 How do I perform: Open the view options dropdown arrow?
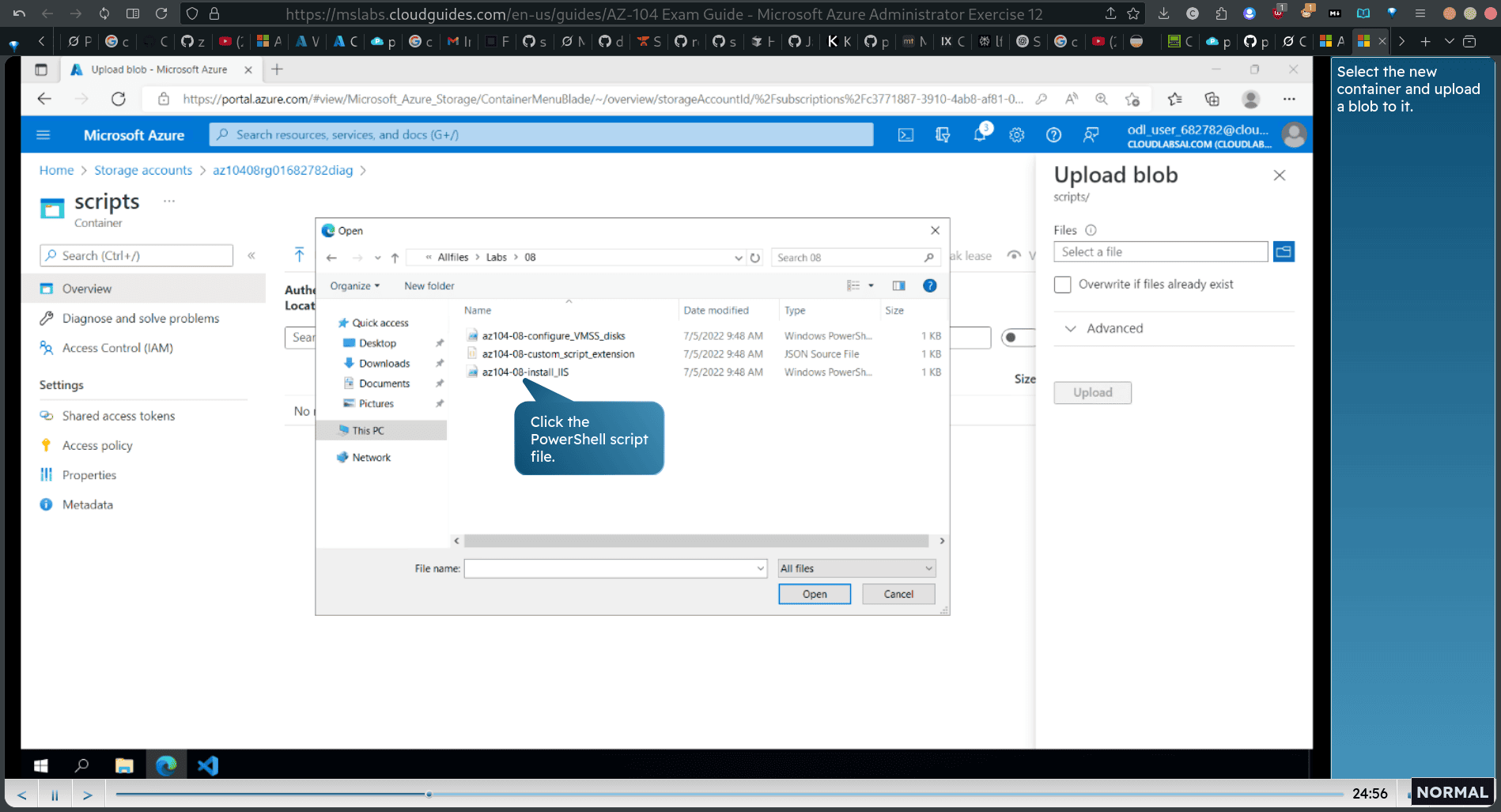pyautogui.click(x=871, y=285)
